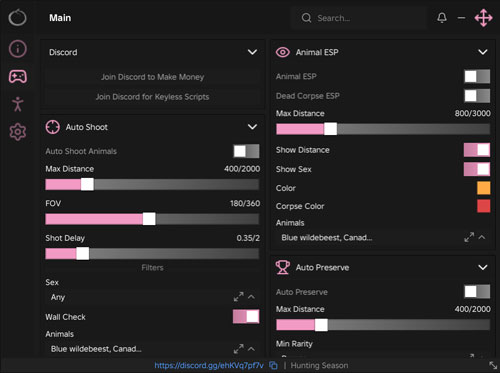Click the pink move arrows icon
The width and height of the screenshot is (500, 373).
483,18
